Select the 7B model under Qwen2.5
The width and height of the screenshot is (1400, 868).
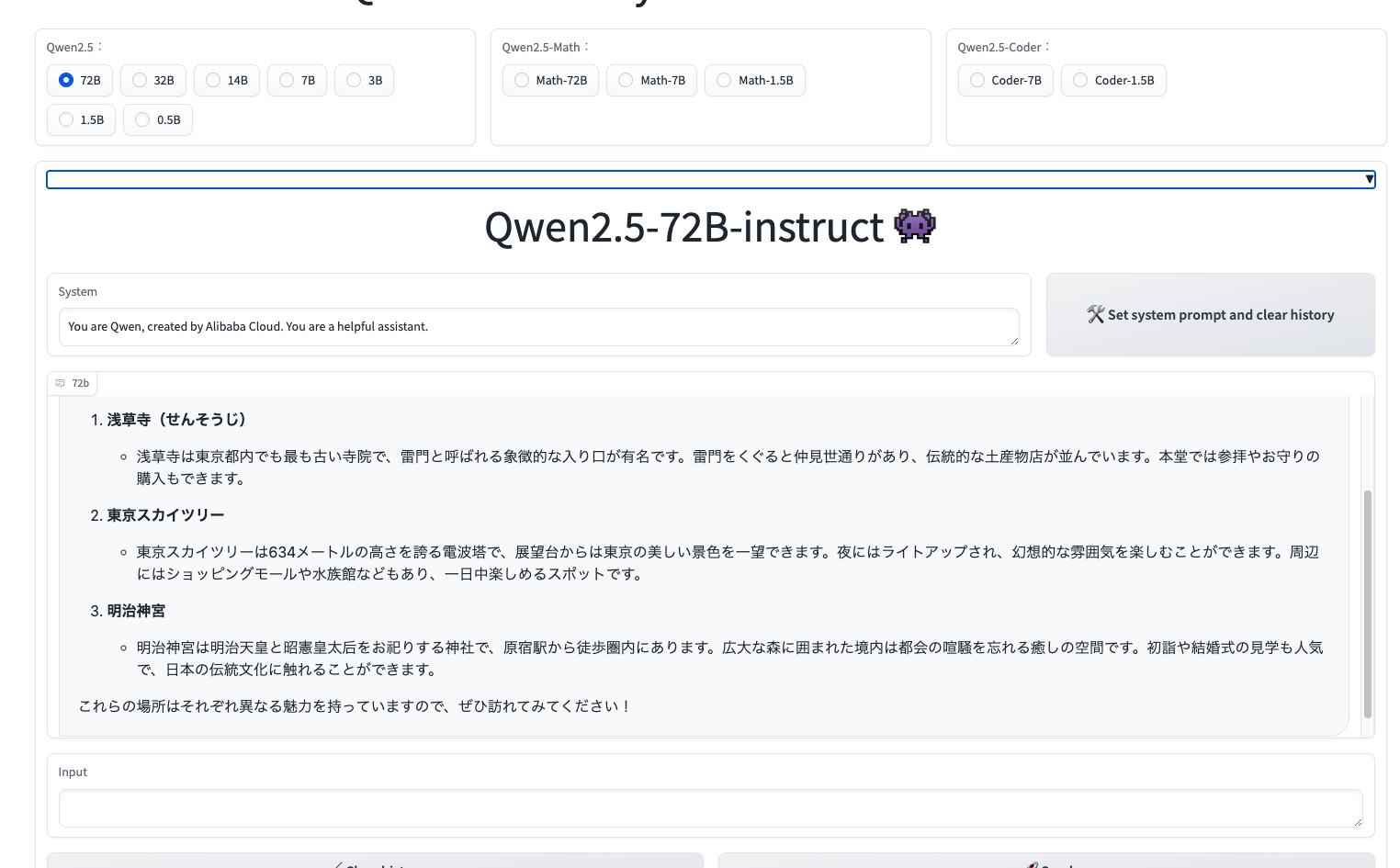[x=286, y=80]
